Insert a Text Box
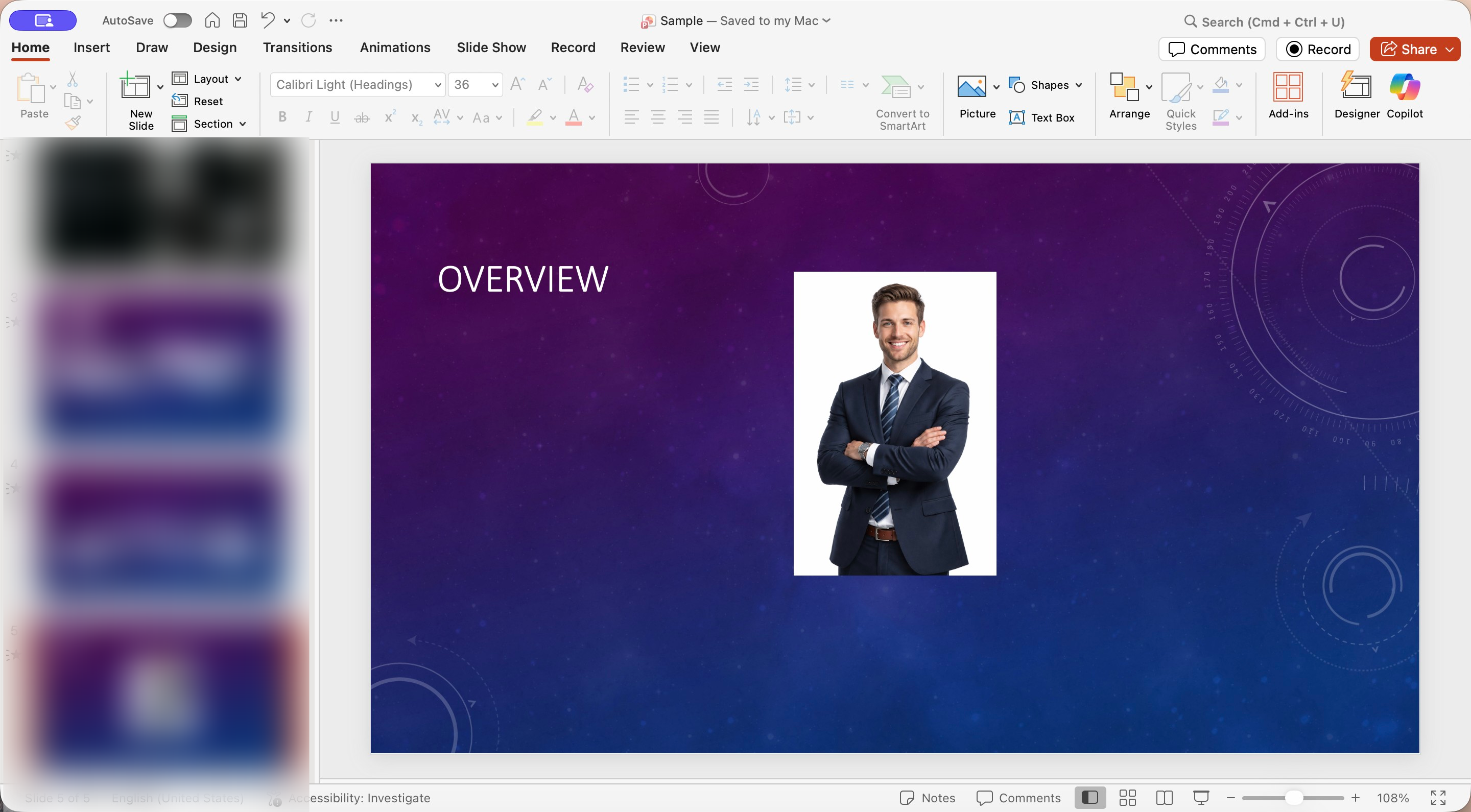The height and width of the screenshot is (812, 1471). (x=1041, y=117)
